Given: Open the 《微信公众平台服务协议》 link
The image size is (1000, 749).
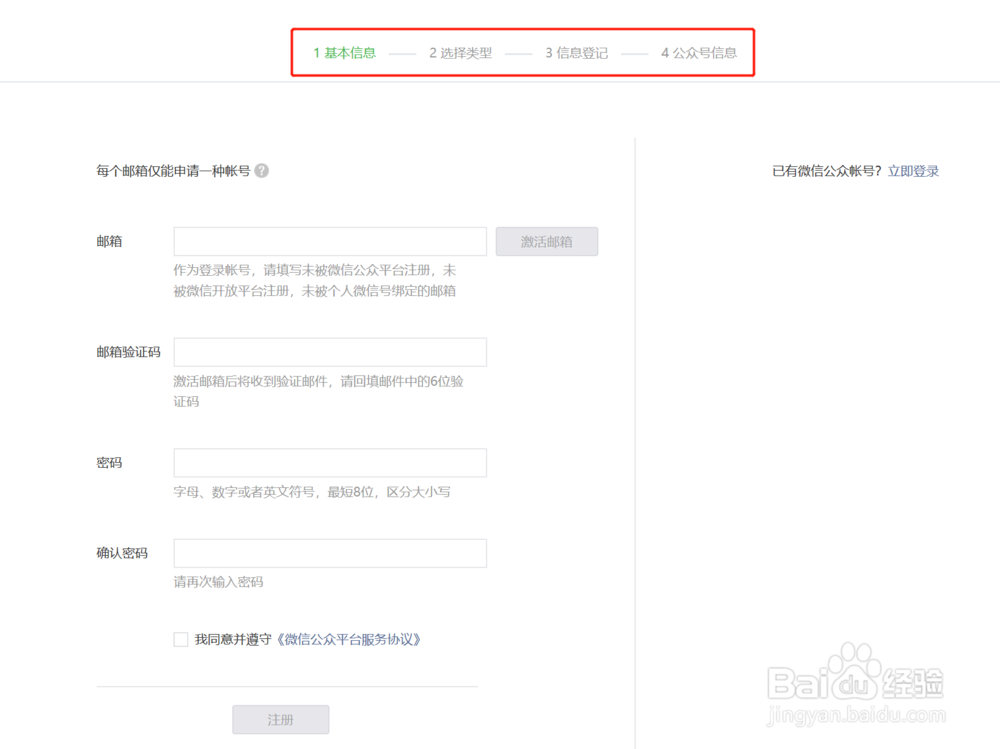Looking at the screenshot, I should (349, 639).
